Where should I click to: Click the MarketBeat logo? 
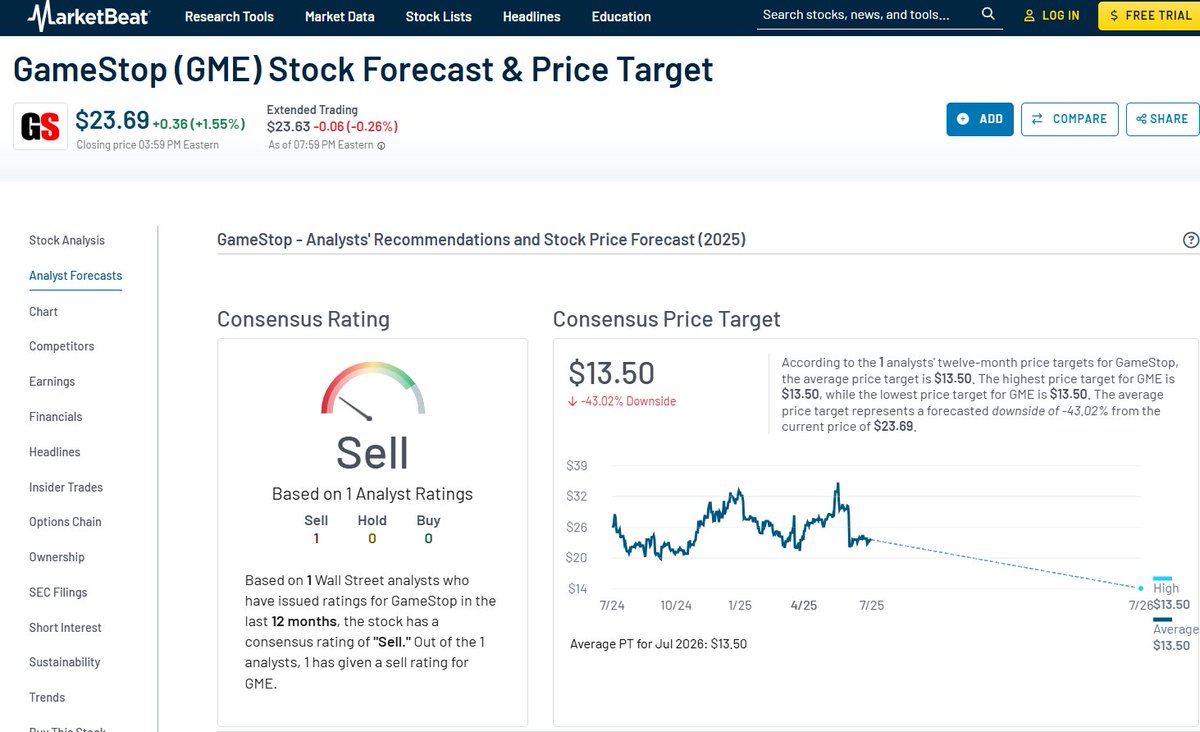point(89,16)
